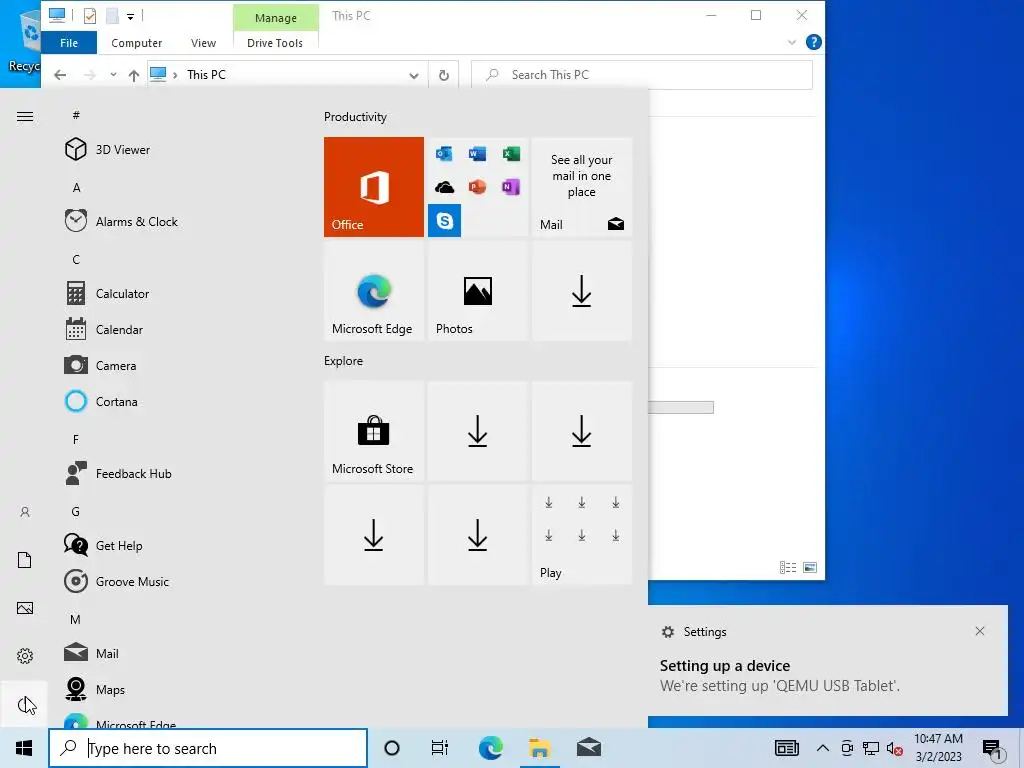Open Microsoft Store tile
This screenshot has height=768, width=1024.
(x=374, y=432)
